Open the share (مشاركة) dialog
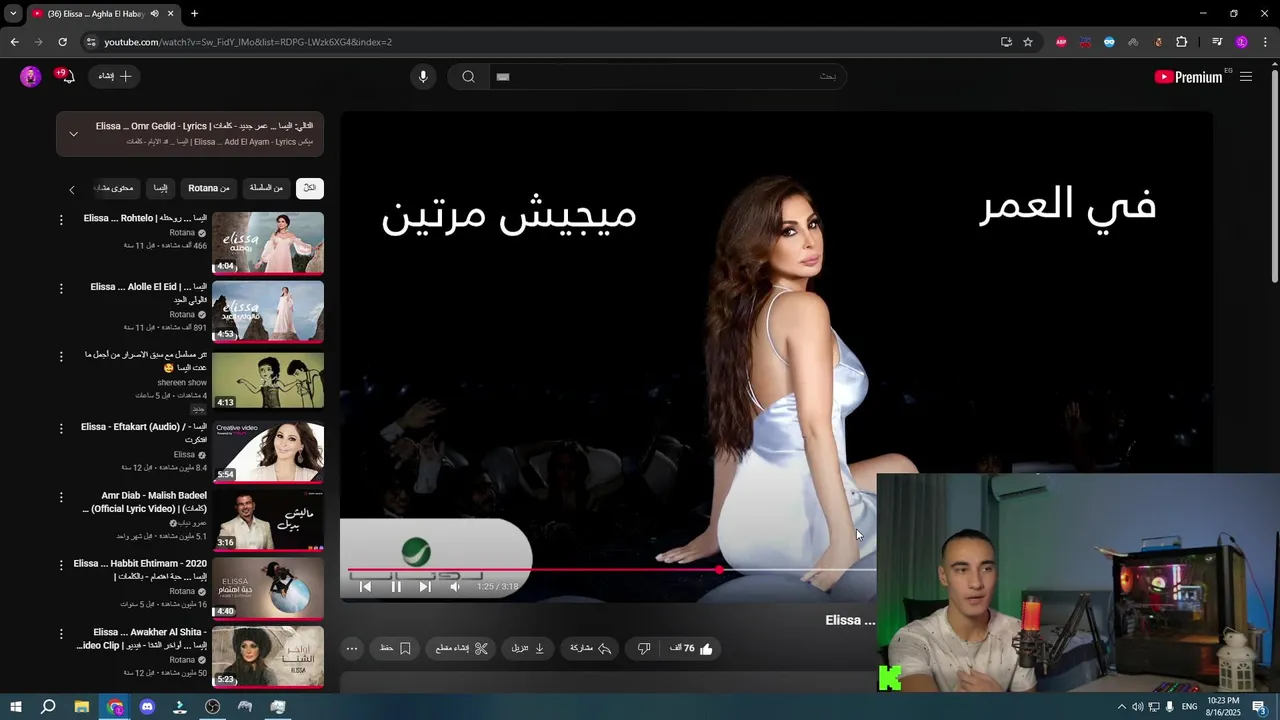Image resolution: width=1280 pixels, height=720 pixels. [x=591, y=648]
